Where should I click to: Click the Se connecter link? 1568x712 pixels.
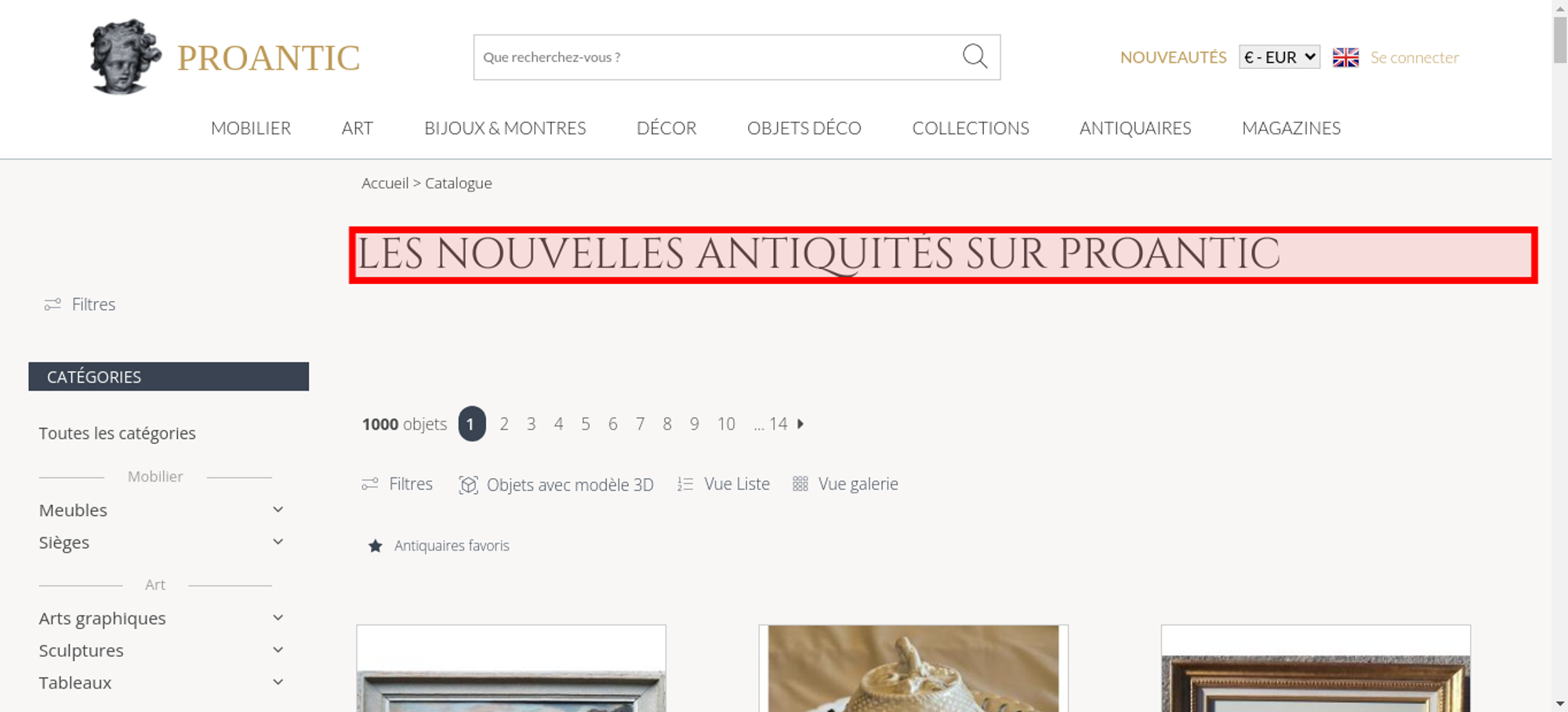click(1414, 57)
